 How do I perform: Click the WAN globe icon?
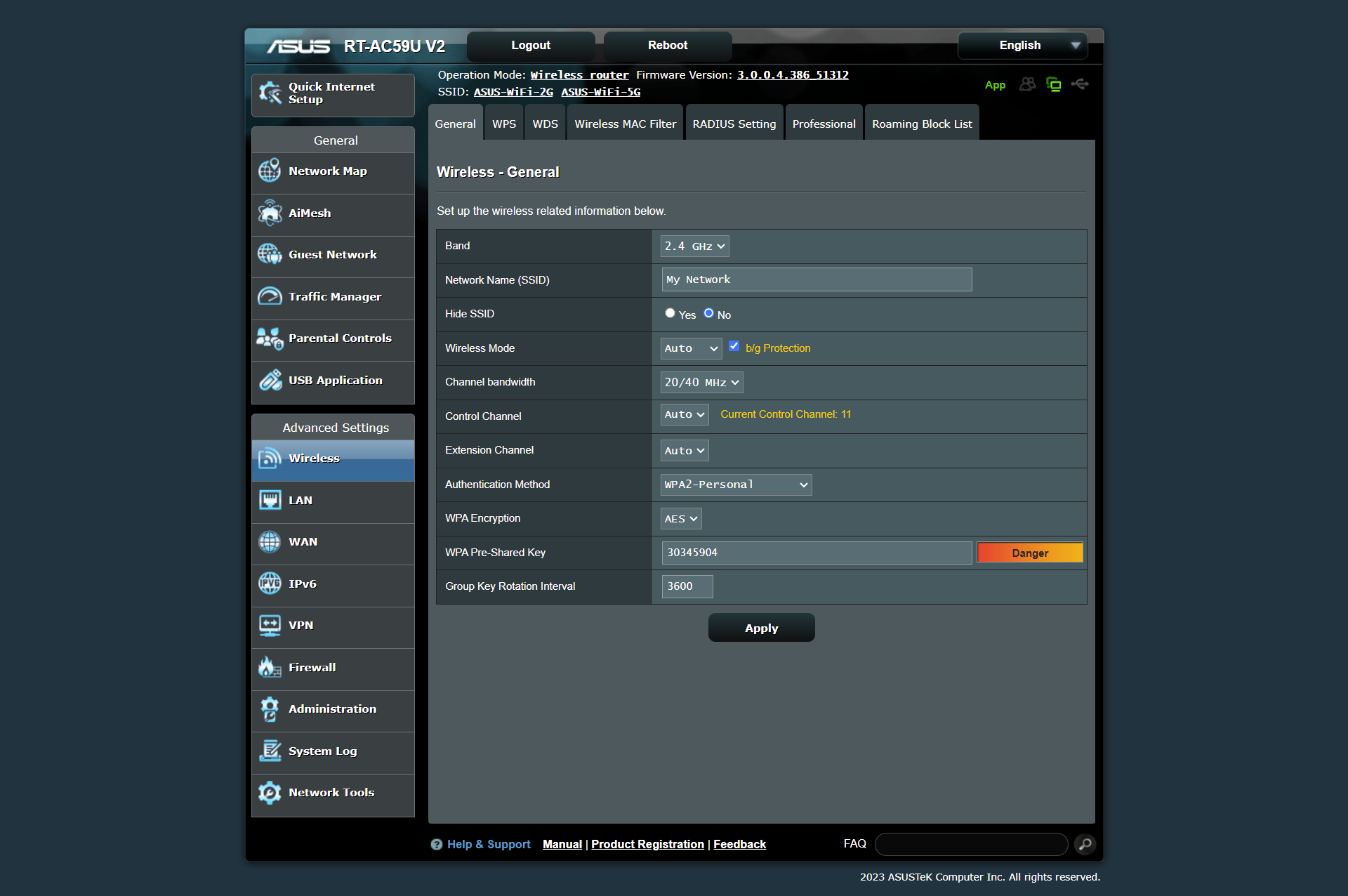coord(270,541)
